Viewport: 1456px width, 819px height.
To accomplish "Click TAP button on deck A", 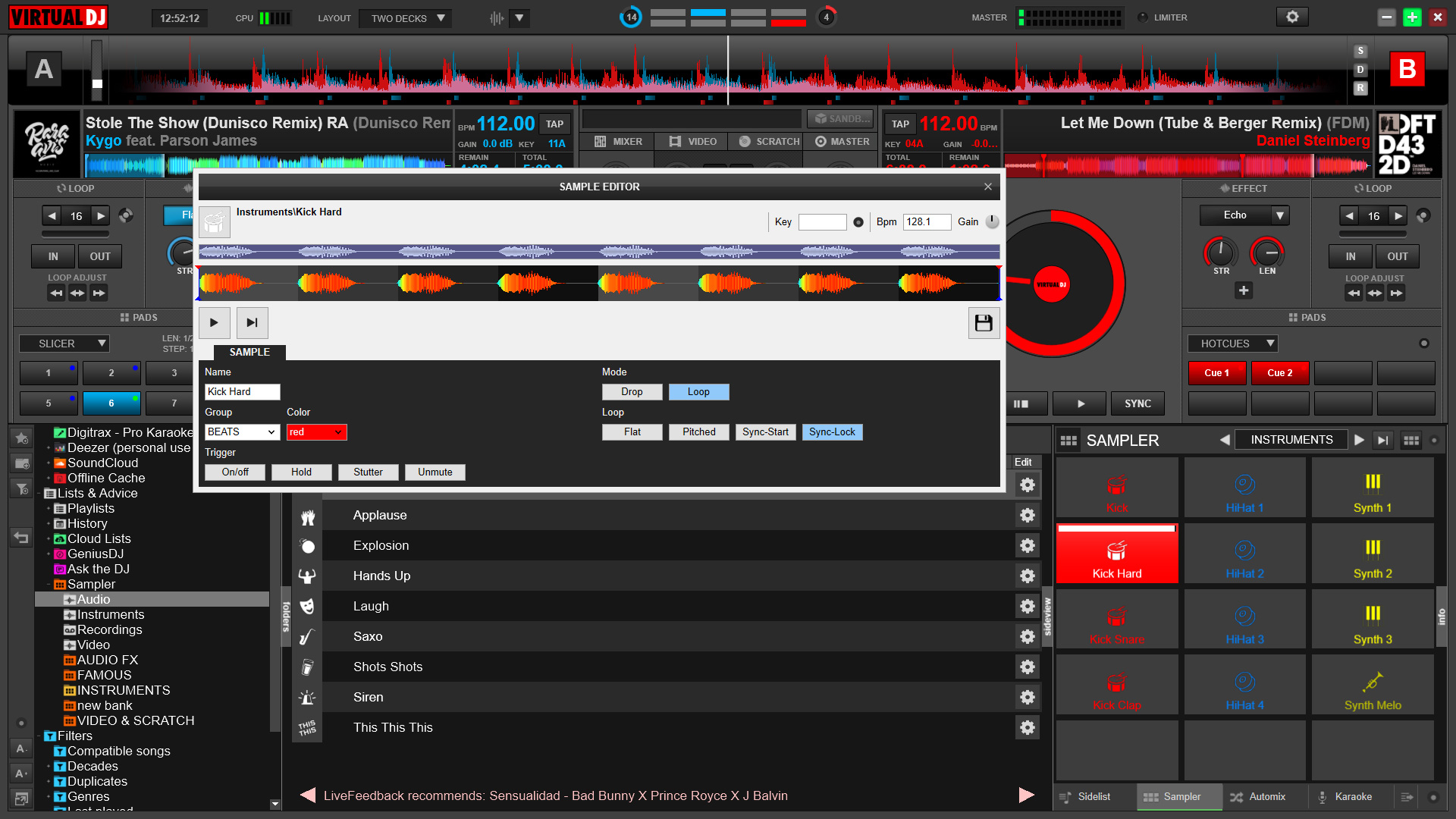I will pyautogui.click(x=555, y=124).
